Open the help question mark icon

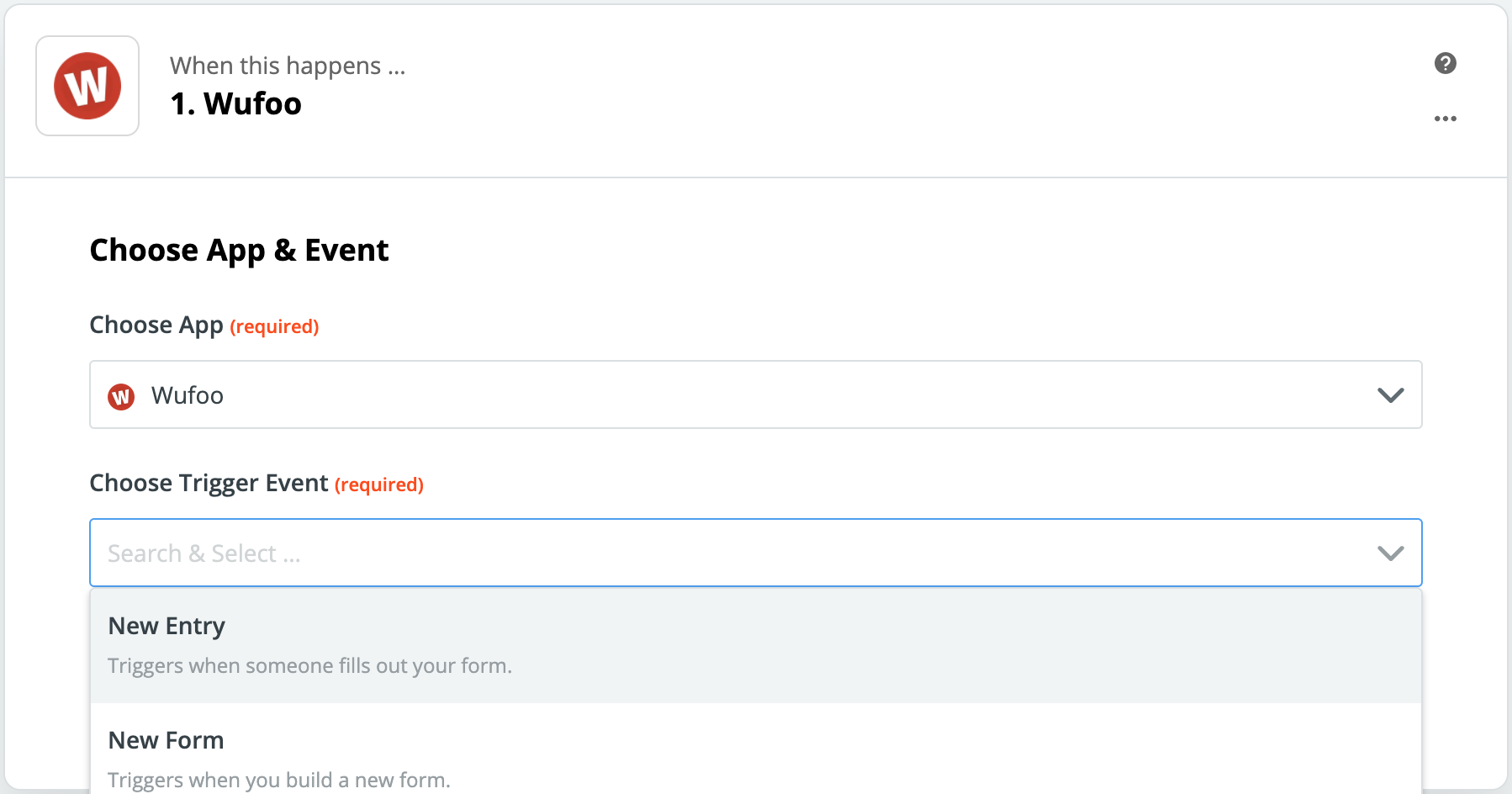pos(1446,64)
